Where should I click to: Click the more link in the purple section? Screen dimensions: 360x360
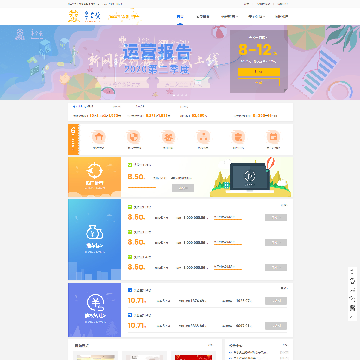[x=284, y=288]
